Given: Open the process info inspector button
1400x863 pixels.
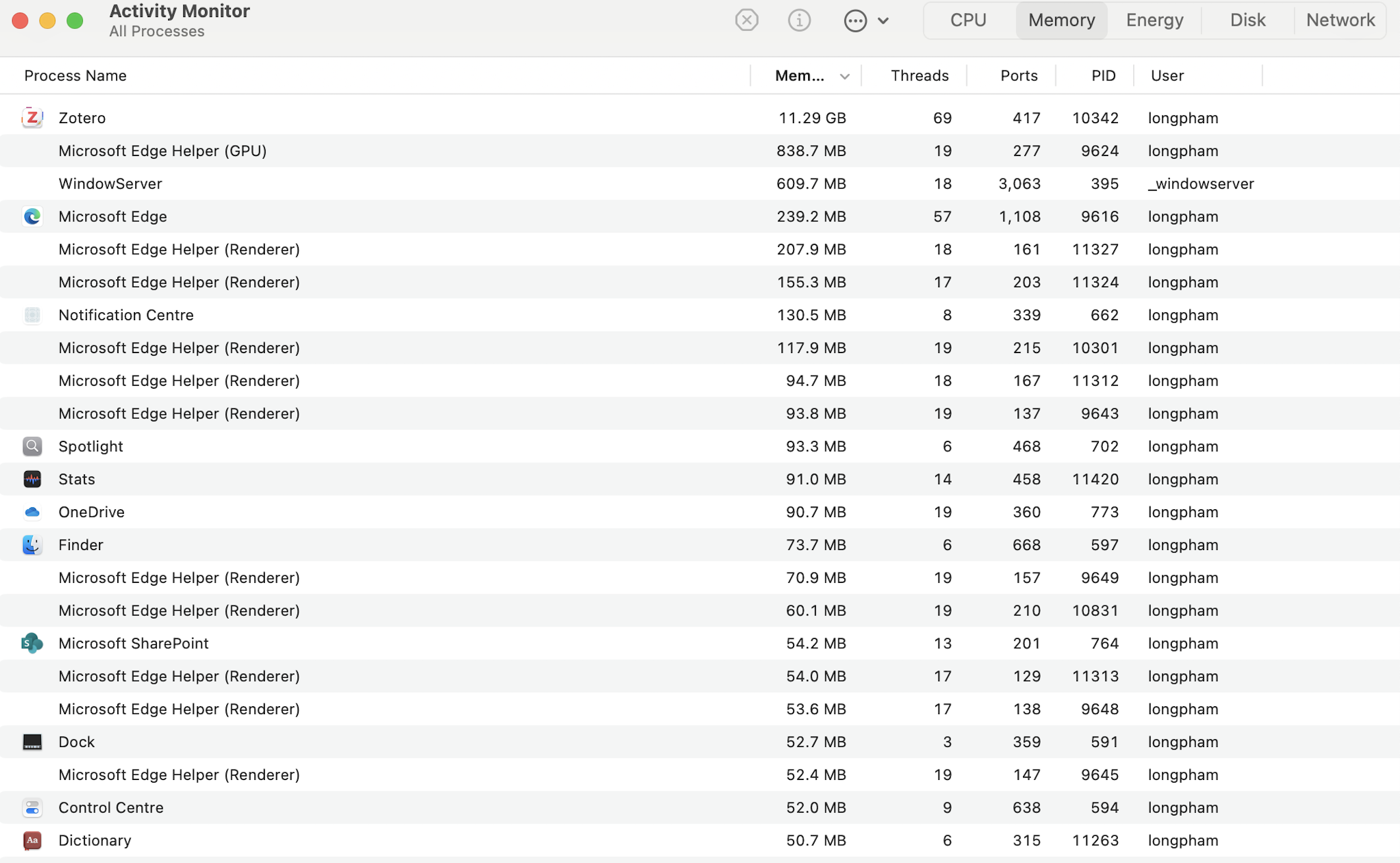Looking at the screenshot, I should click(799, 20).
